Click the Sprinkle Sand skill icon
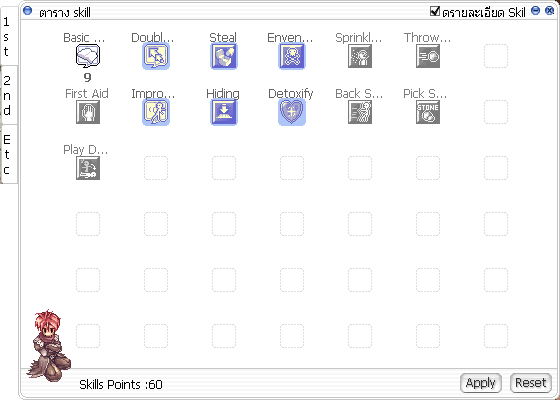560x400 pixels. tap(360, 56)
